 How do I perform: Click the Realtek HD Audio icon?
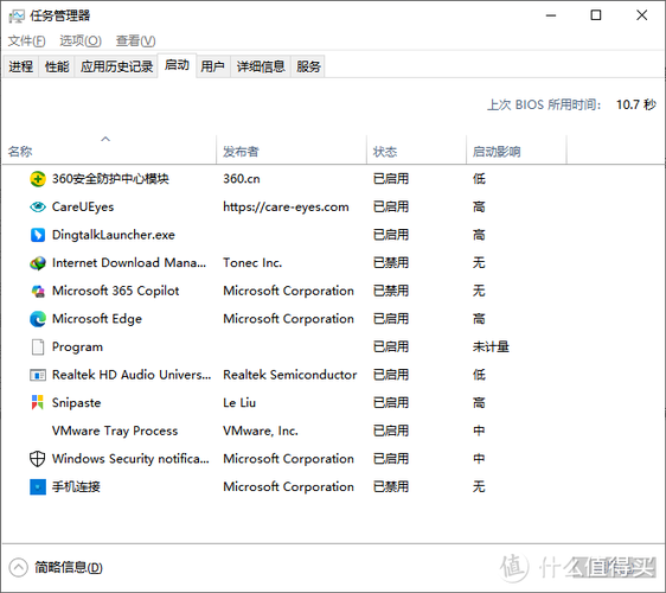coord(38,375)
